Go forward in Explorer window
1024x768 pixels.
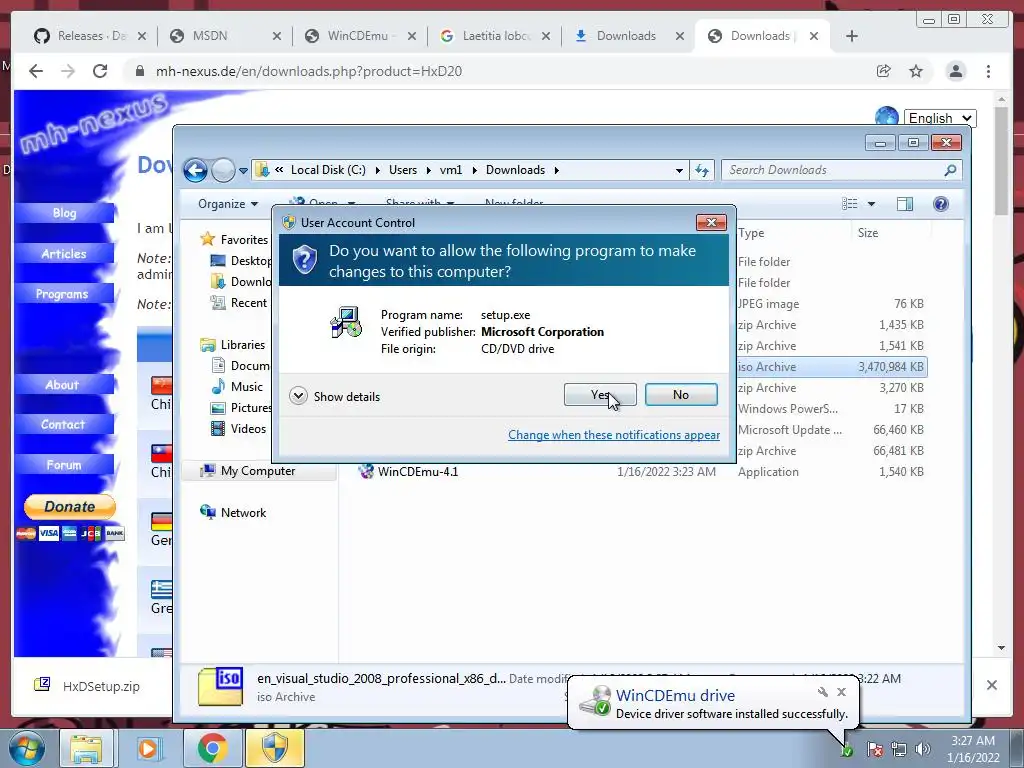(223, 170)
